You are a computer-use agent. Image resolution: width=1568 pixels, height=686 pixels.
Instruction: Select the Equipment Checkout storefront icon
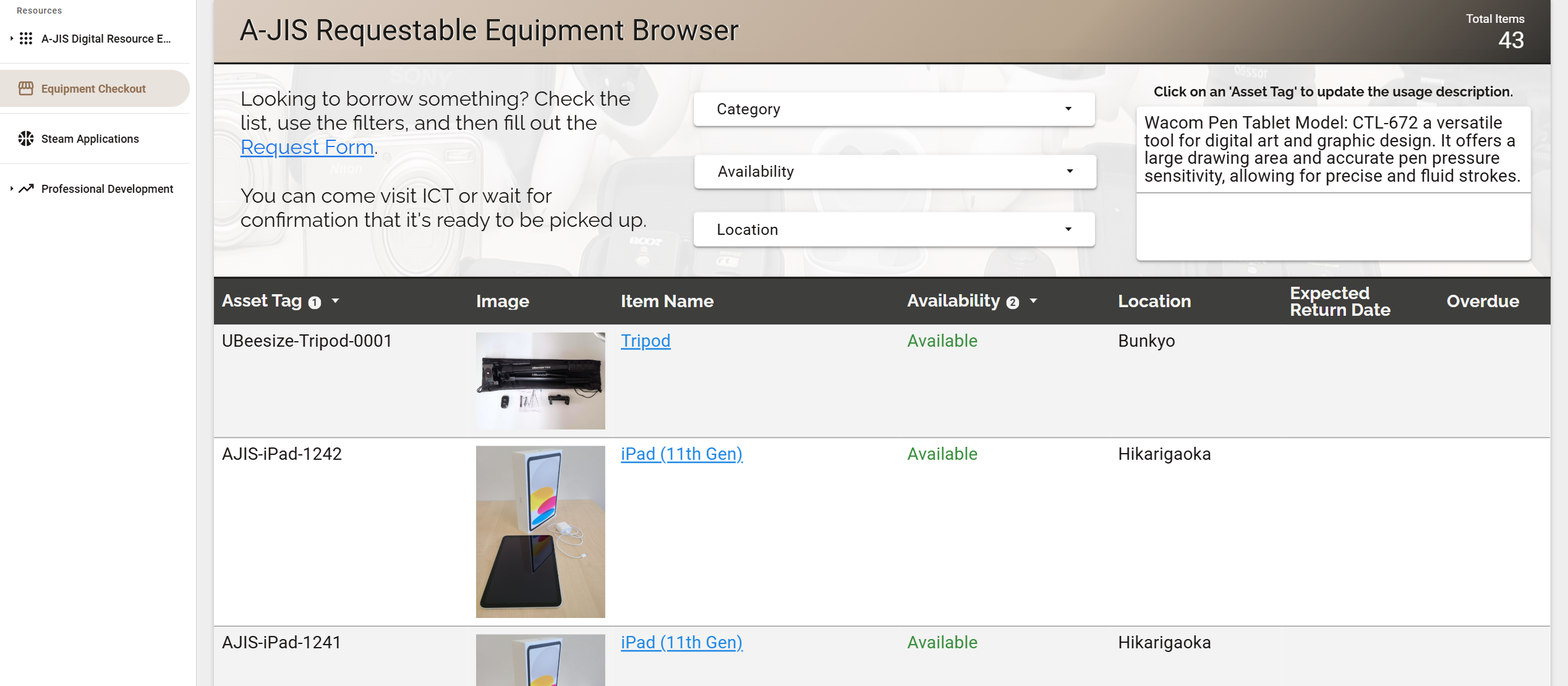tap(25, 88)
